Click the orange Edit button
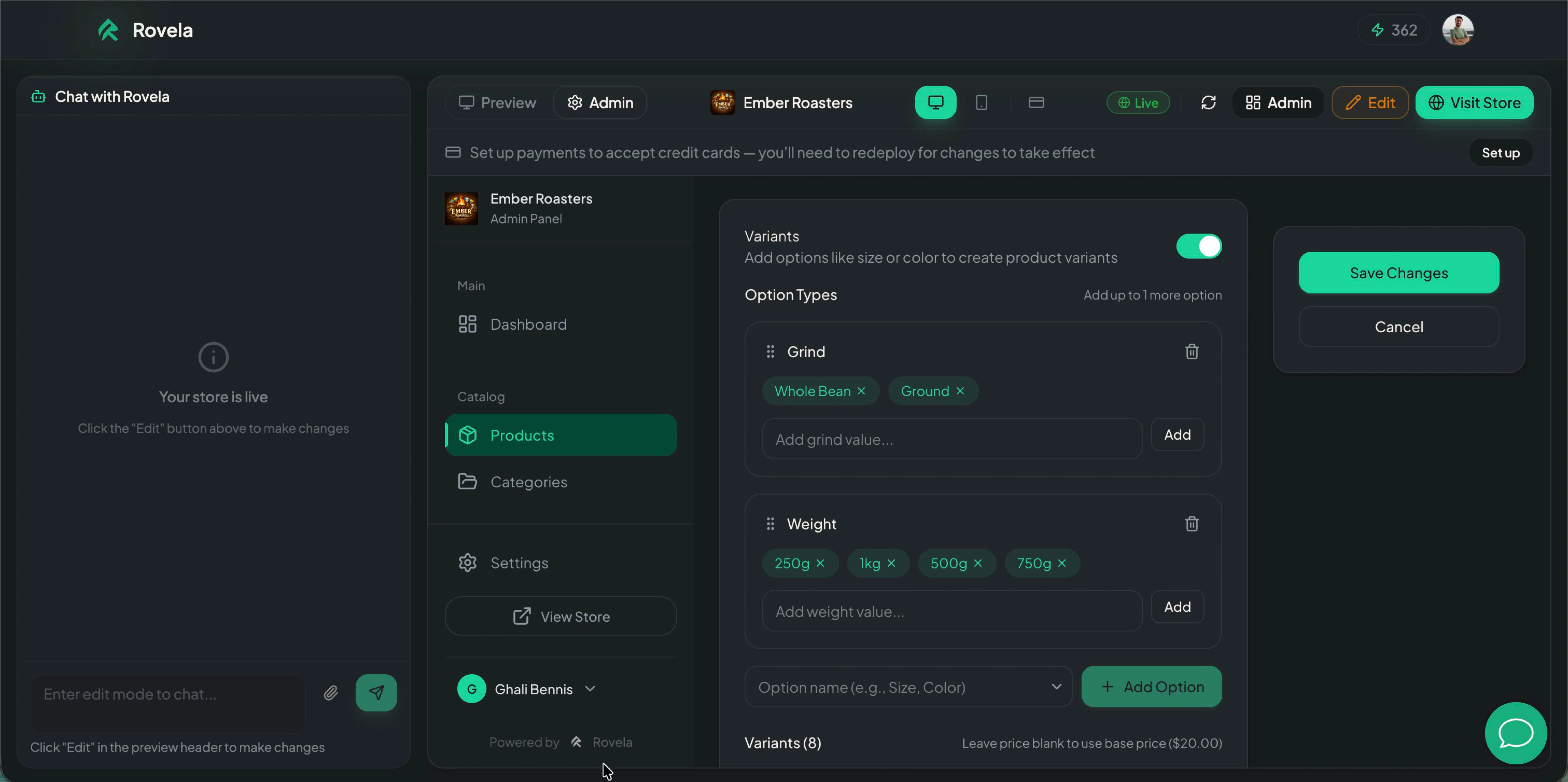 (1370, 102)
